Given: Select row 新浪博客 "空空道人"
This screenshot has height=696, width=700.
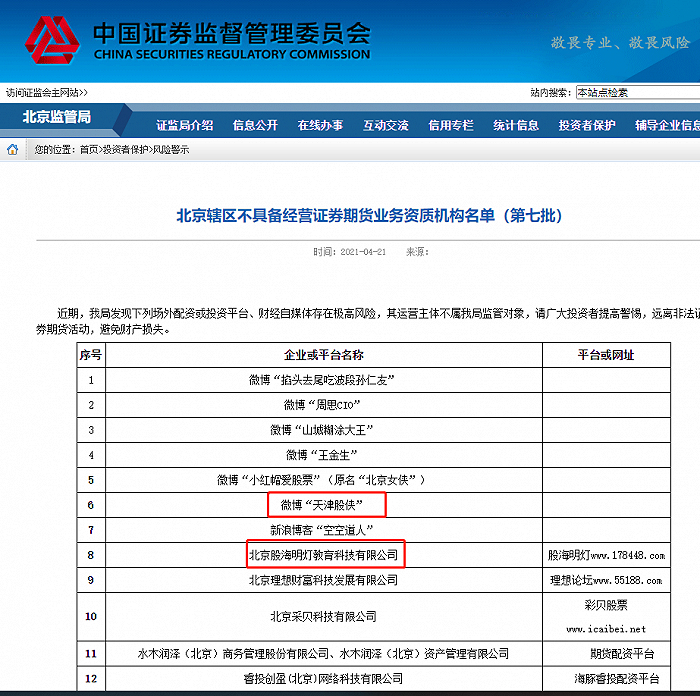Looking at the screenshot, I should click(x=374, y=530).
